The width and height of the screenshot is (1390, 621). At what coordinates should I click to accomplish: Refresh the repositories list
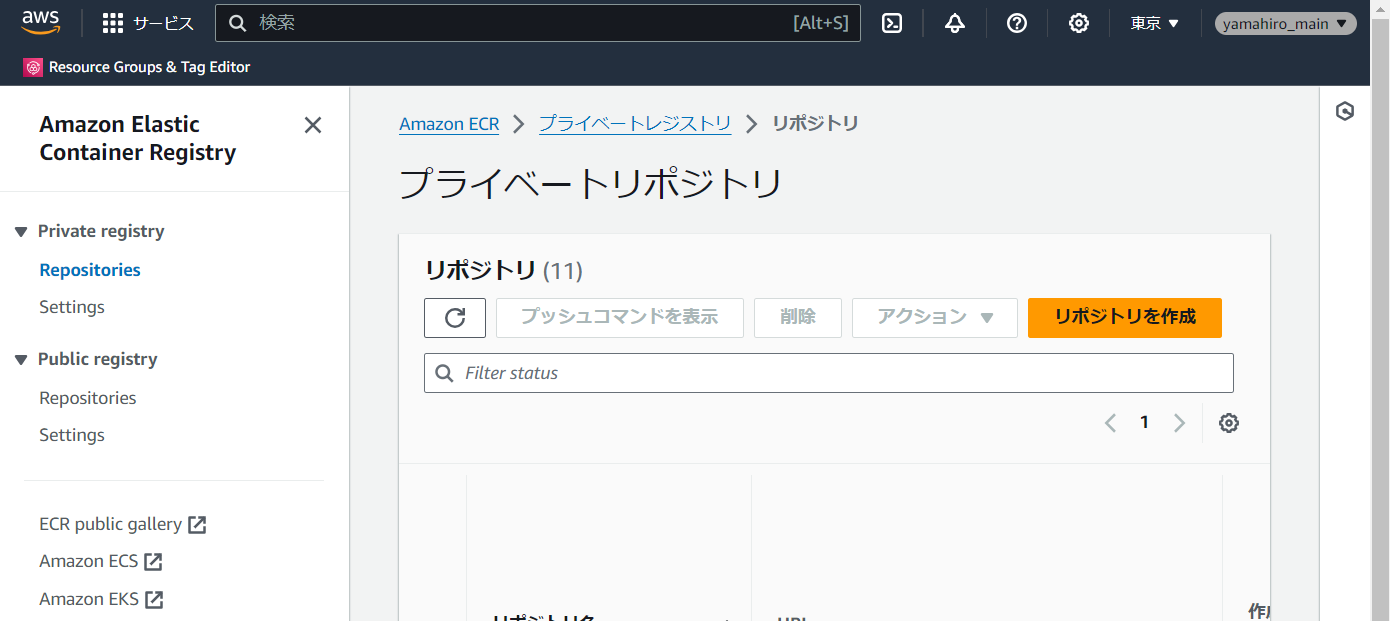pos(455,317)
